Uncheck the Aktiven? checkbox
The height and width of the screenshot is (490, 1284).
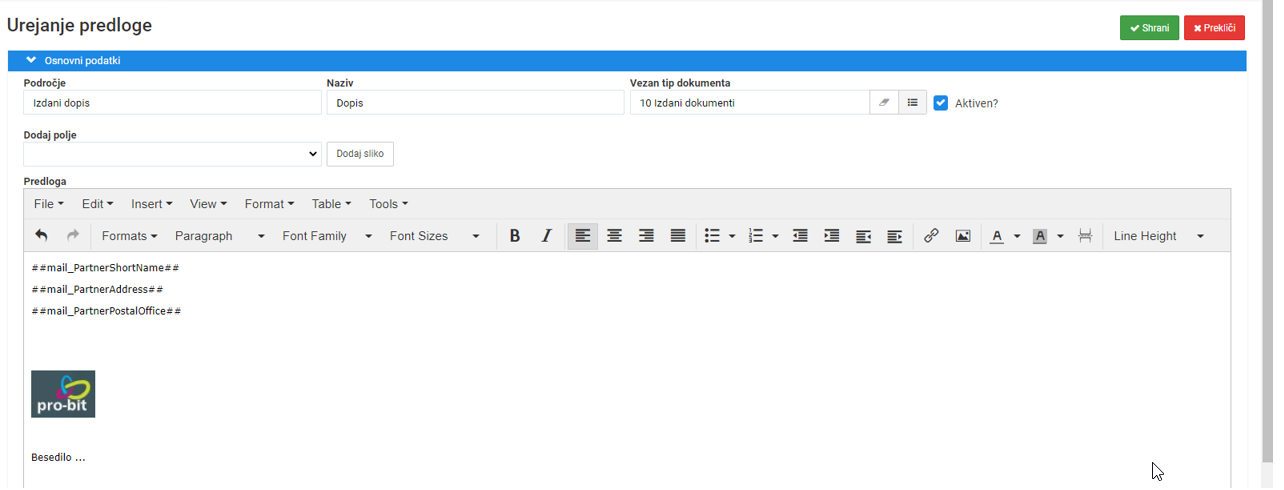(x=940, y=102)
